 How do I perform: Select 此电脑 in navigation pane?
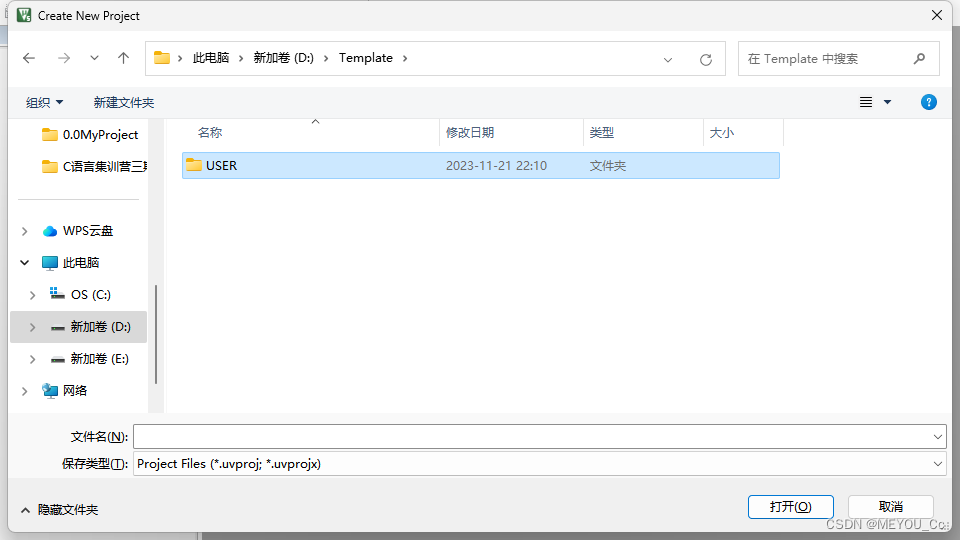click(x=70, y=263)
